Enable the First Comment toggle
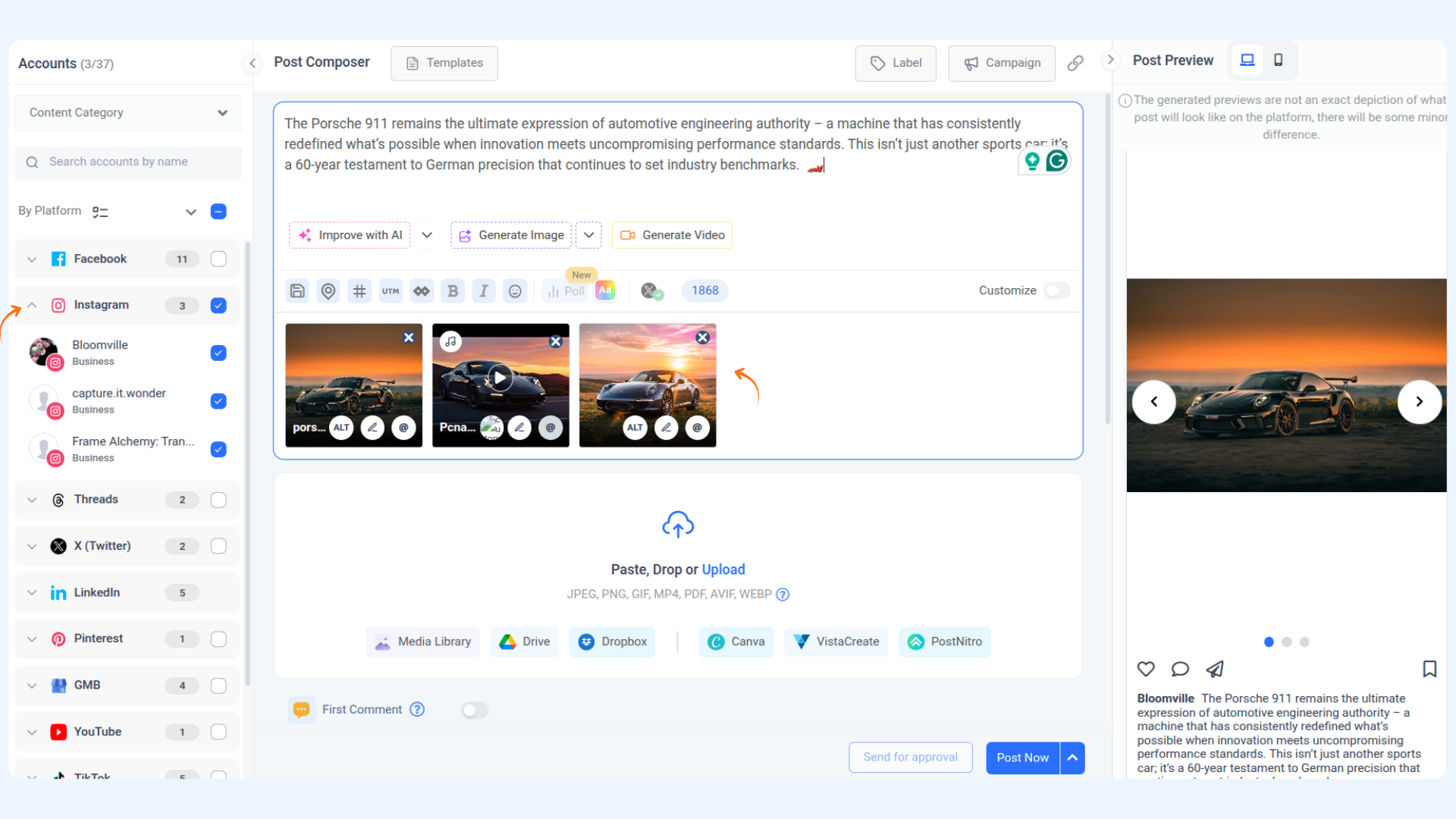This screenshot has width=1456, height=819. point(475,711)
